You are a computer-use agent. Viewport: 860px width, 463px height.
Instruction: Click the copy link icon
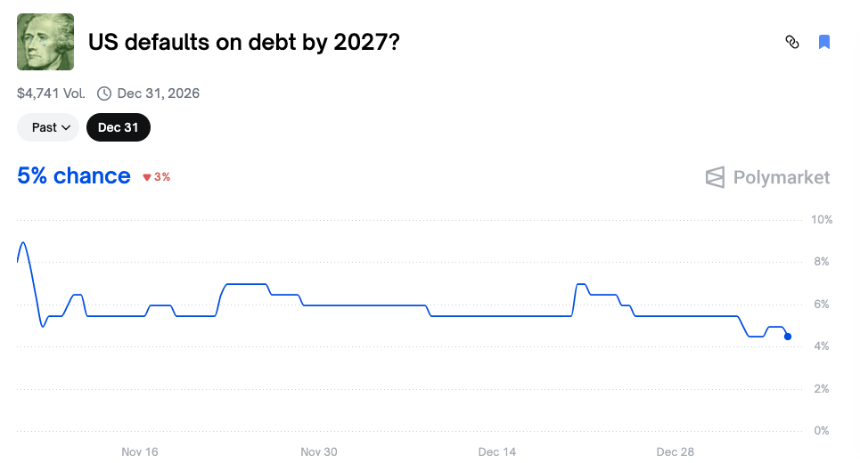point(792,42)
